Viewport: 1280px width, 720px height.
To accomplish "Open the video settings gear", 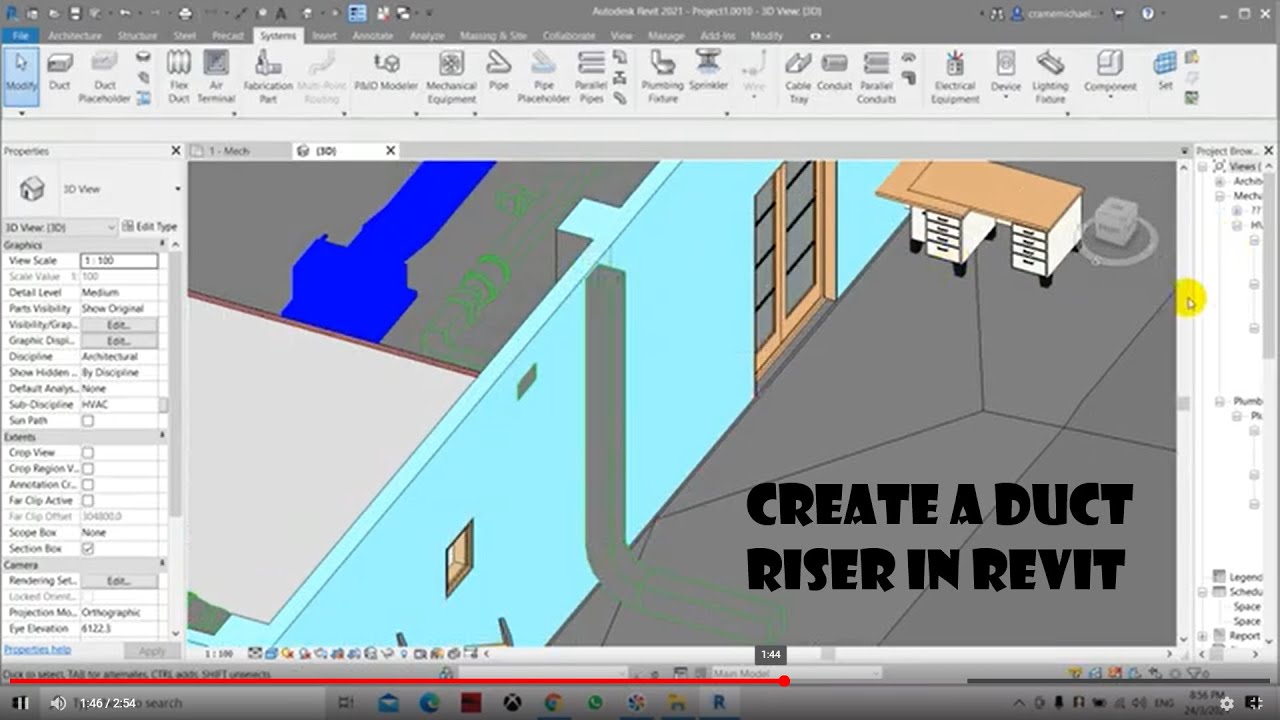I will [x=1226, y=703].
